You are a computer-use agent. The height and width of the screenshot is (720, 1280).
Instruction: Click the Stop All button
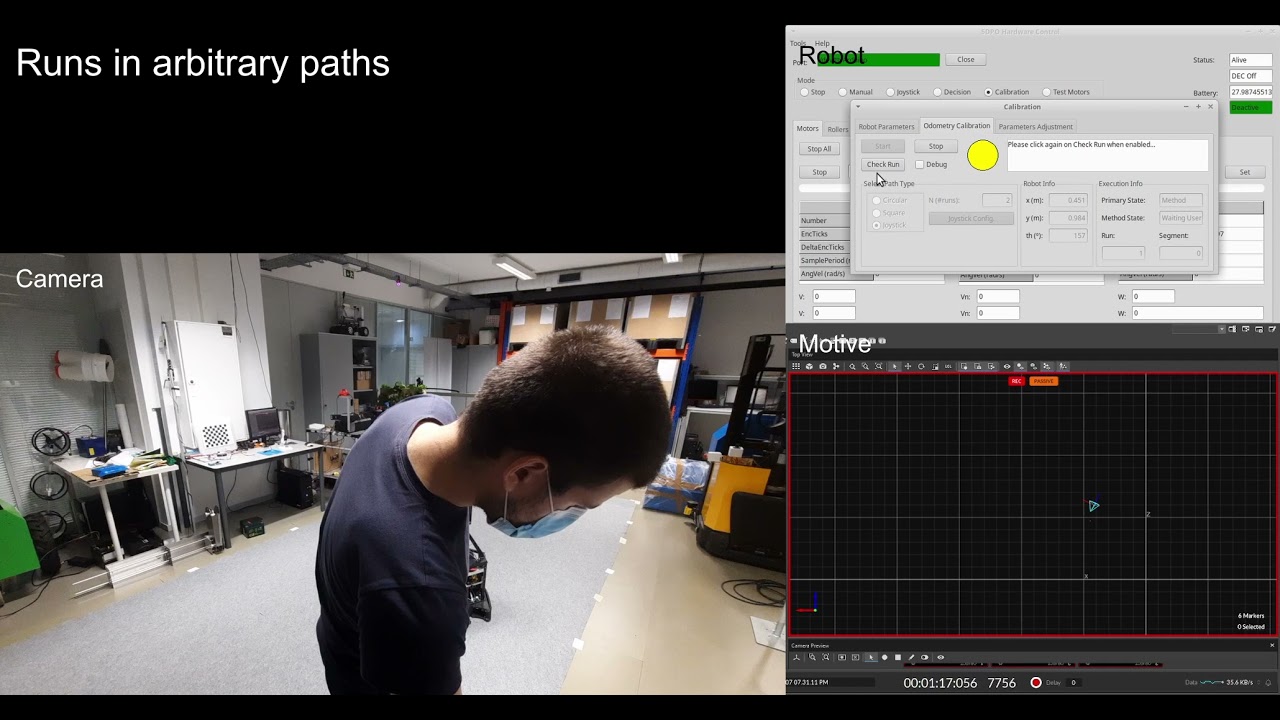(819, 149)
